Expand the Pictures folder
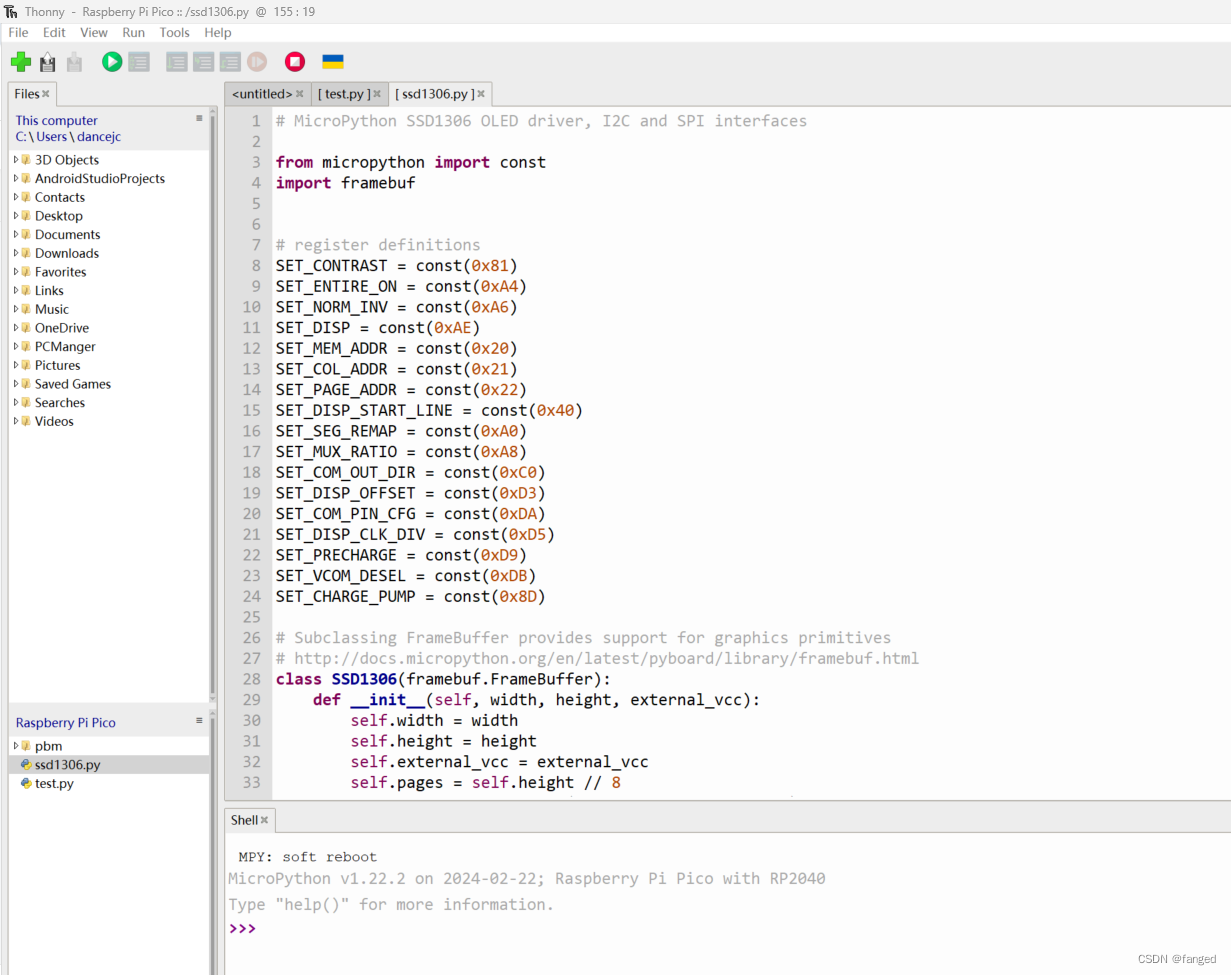 coord(16,365)
